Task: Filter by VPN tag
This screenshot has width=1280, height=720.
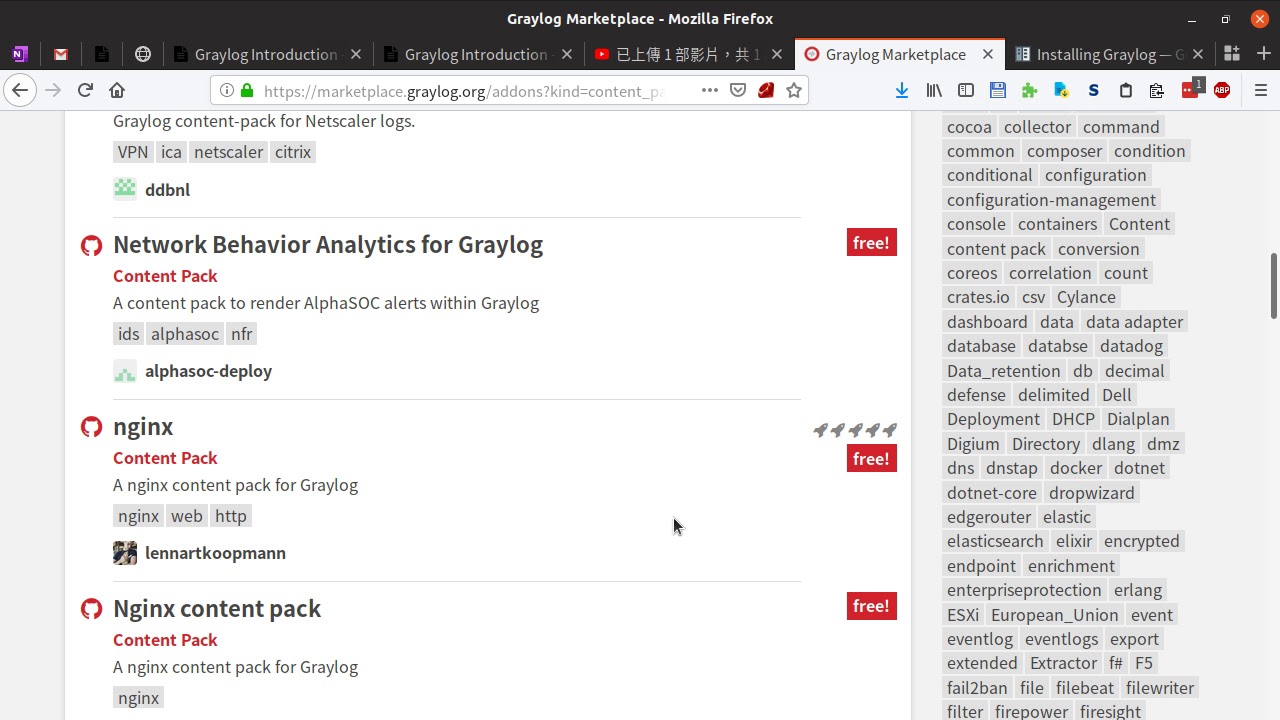Action: (133, 152)
